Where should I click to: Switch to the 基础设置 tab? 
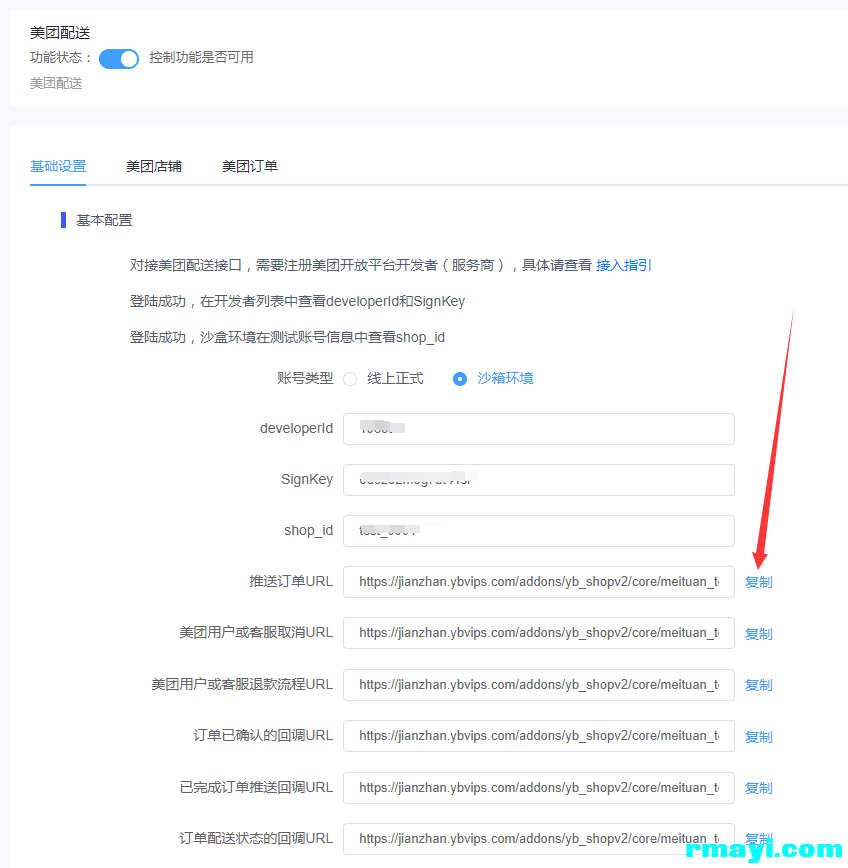pyautogui.click(x=58, y=166)
